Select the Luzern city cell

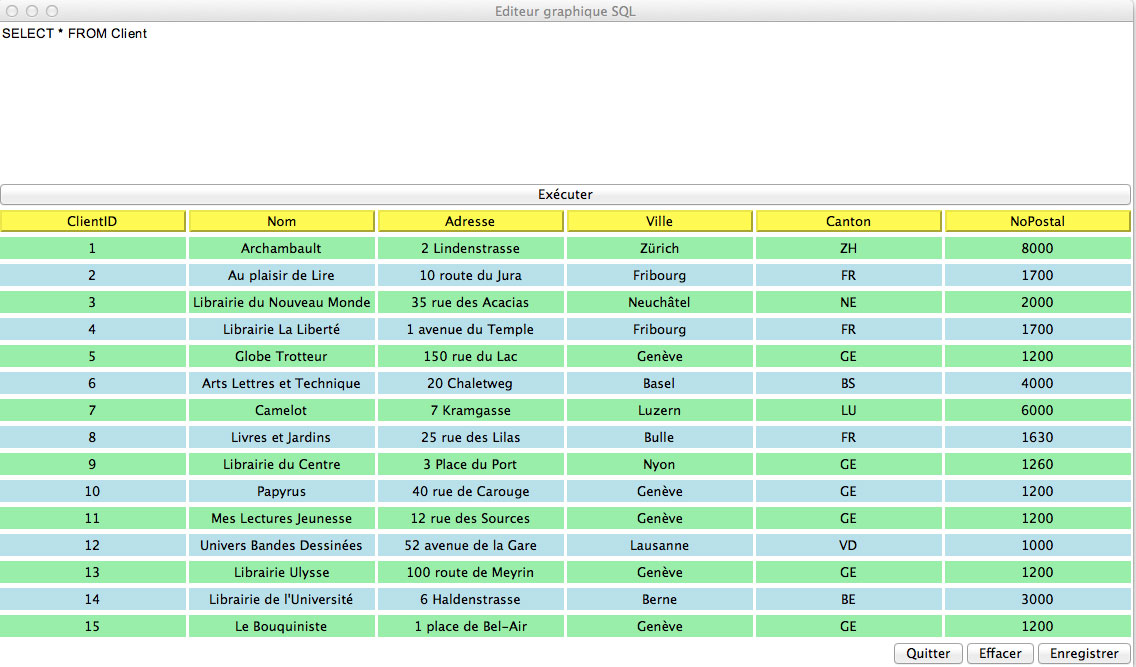click(x=659, y=410)
